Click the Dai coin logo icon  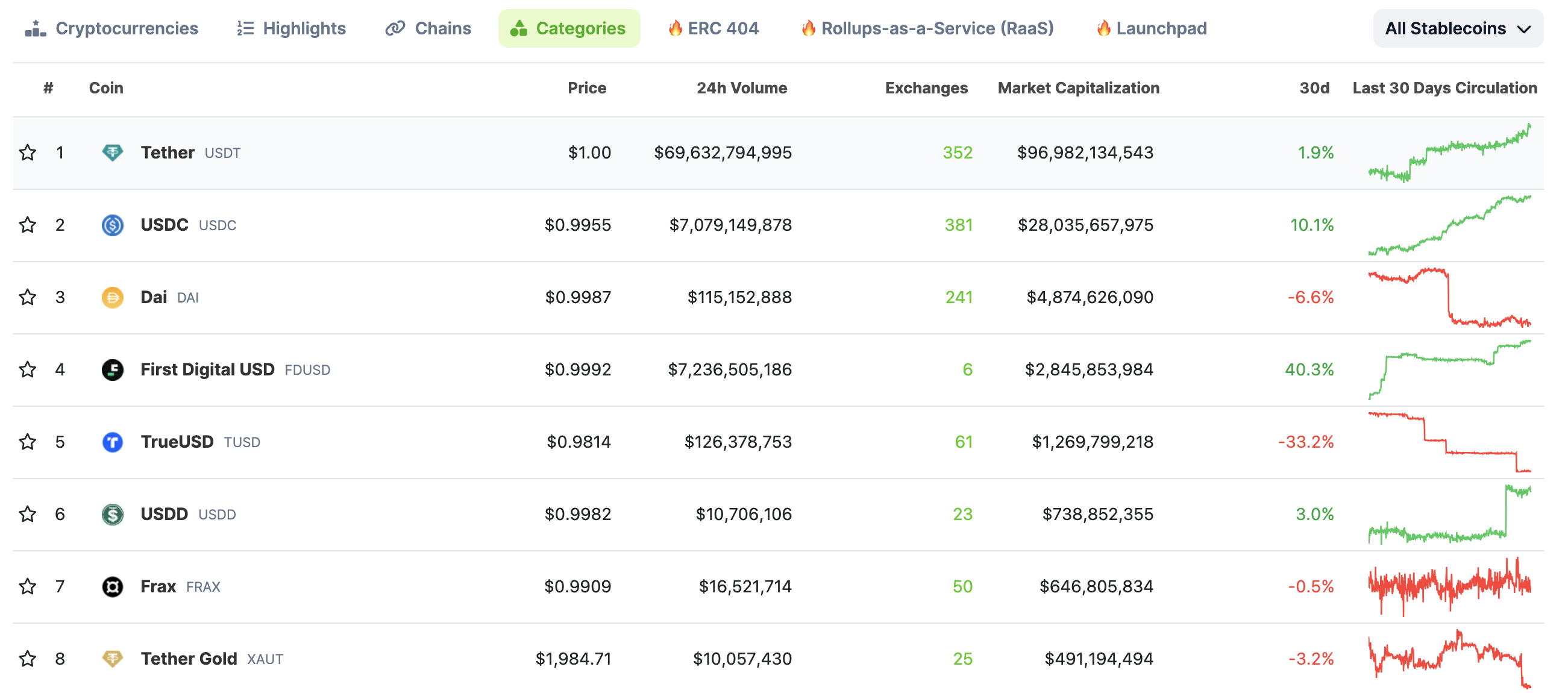tap(112, 297)
